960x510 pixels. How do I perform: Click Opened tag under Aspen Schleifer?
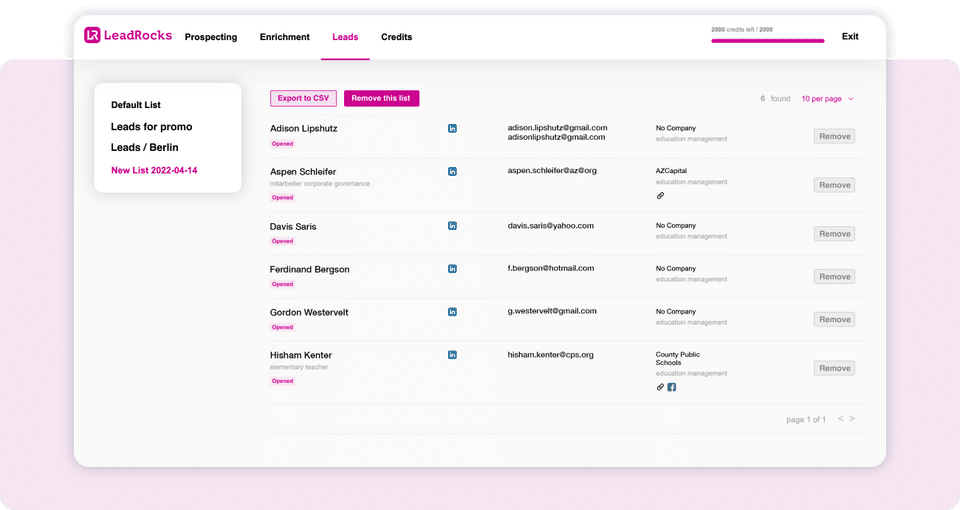(x=282, y=198)
